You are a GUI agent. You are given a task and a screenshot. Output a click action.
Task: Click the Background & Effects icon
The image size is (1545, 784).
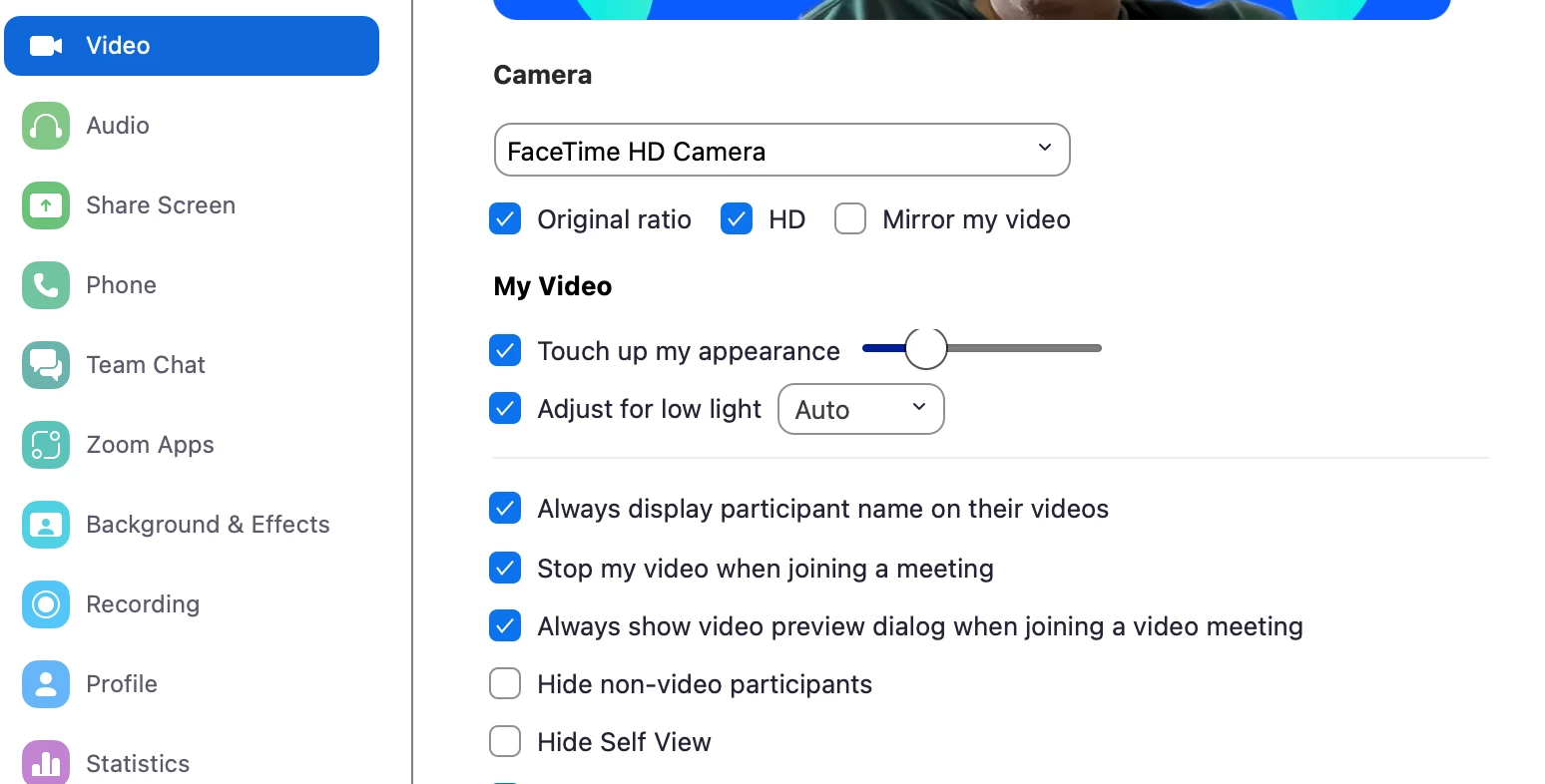(46, 525)
